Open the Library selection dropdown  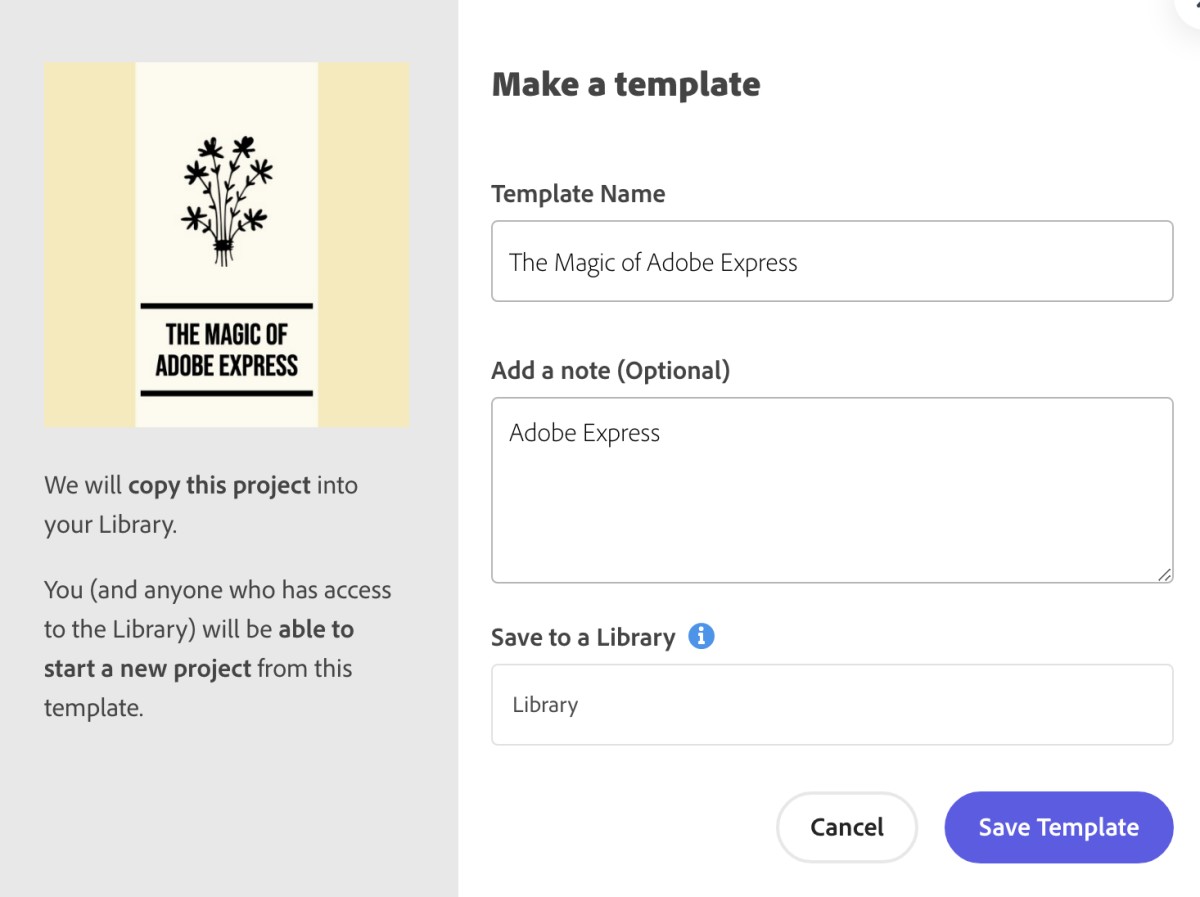832,705
